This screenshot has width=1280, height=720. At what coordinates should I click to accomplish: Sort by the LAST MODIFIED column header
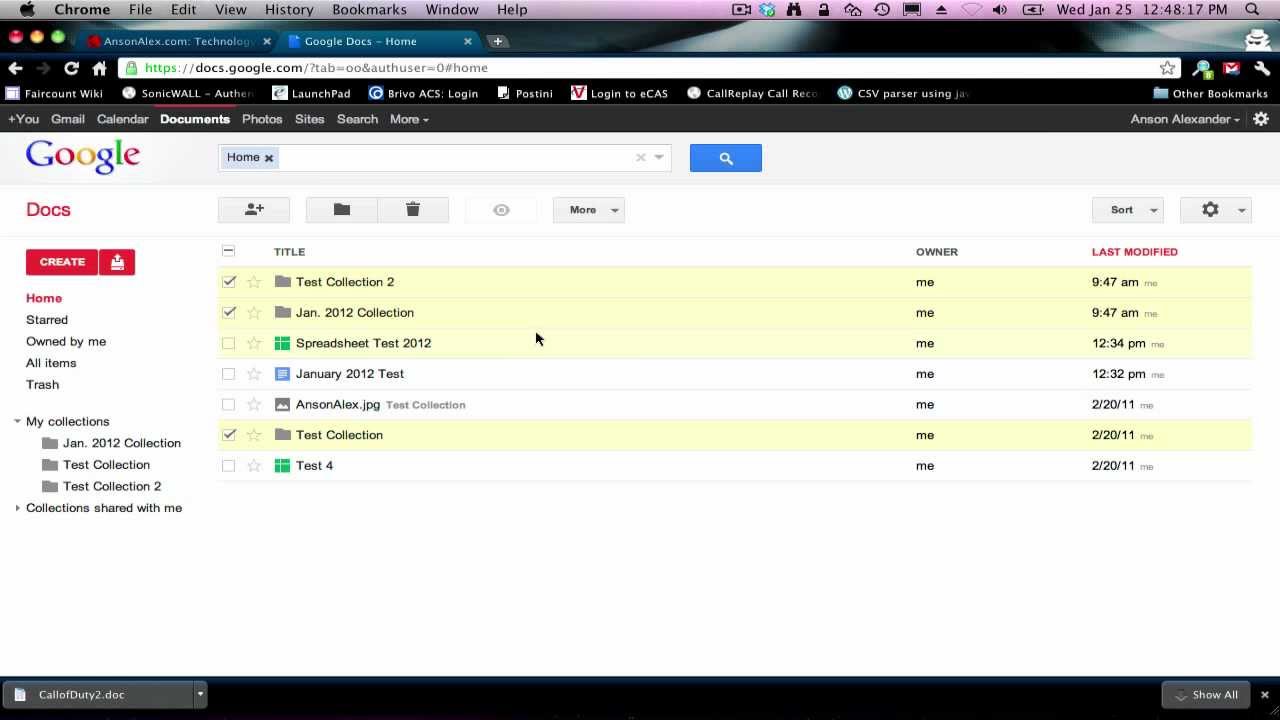pos(1134,252)
